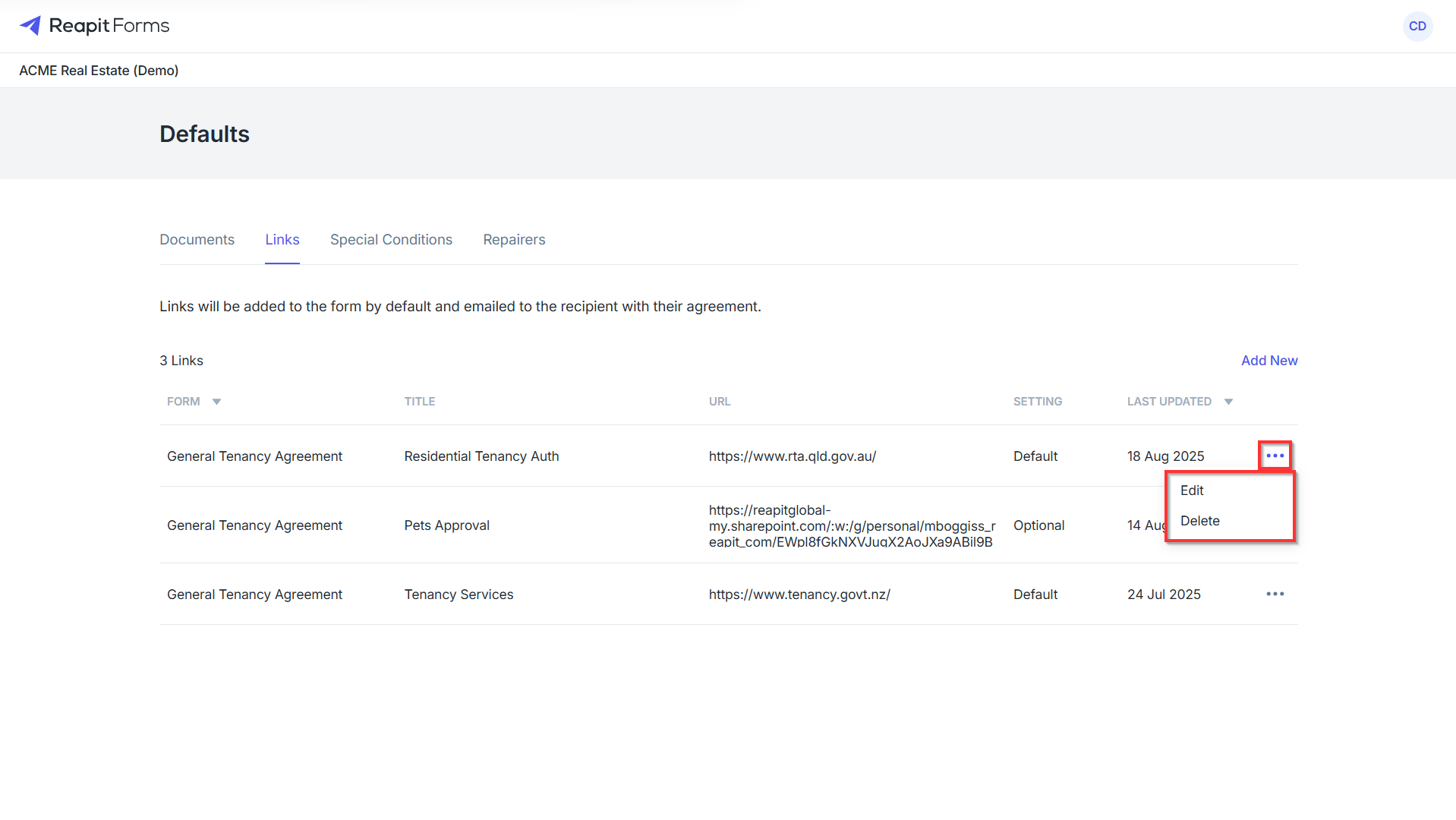The image size is (1456, 820).
Task: Click General Tenancy Agreement in the Residential Tenancy Auth row
Action: [254, 456]
